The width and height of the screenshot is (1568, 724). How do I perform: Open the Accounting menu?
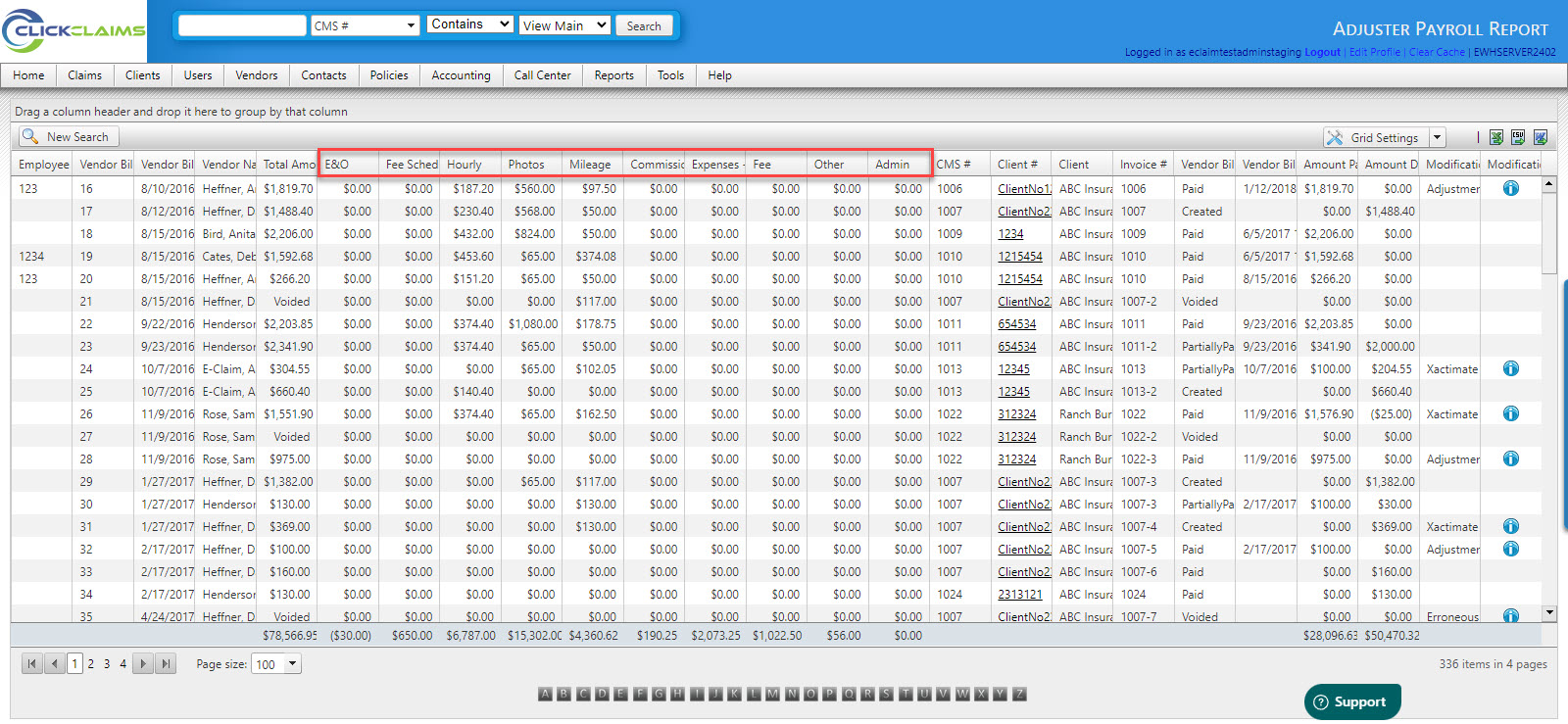pyautogui.click(x=461, y=75)
